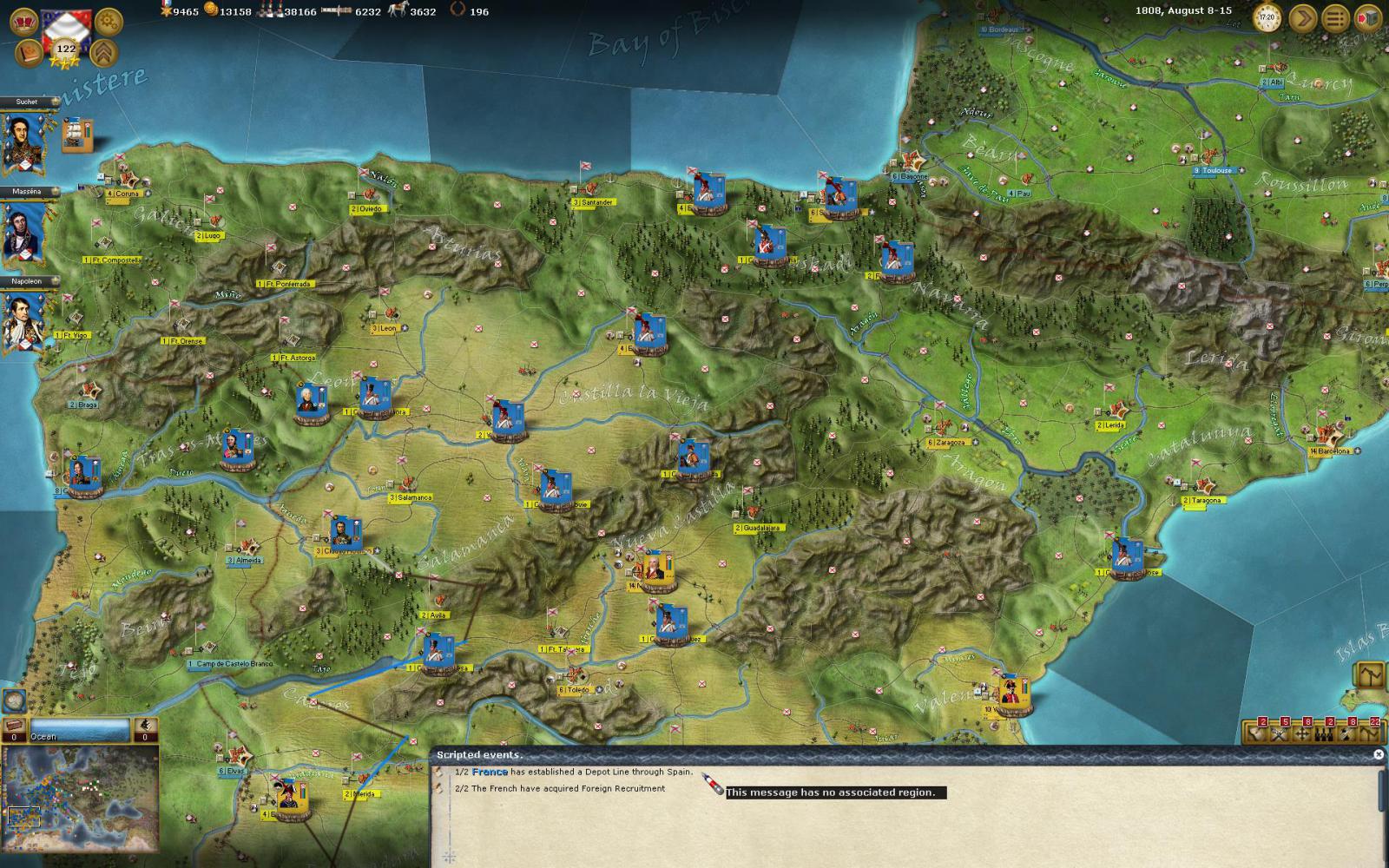Open the ledger book button
This screenshot has height=868, width=1389.
(29, 53)
